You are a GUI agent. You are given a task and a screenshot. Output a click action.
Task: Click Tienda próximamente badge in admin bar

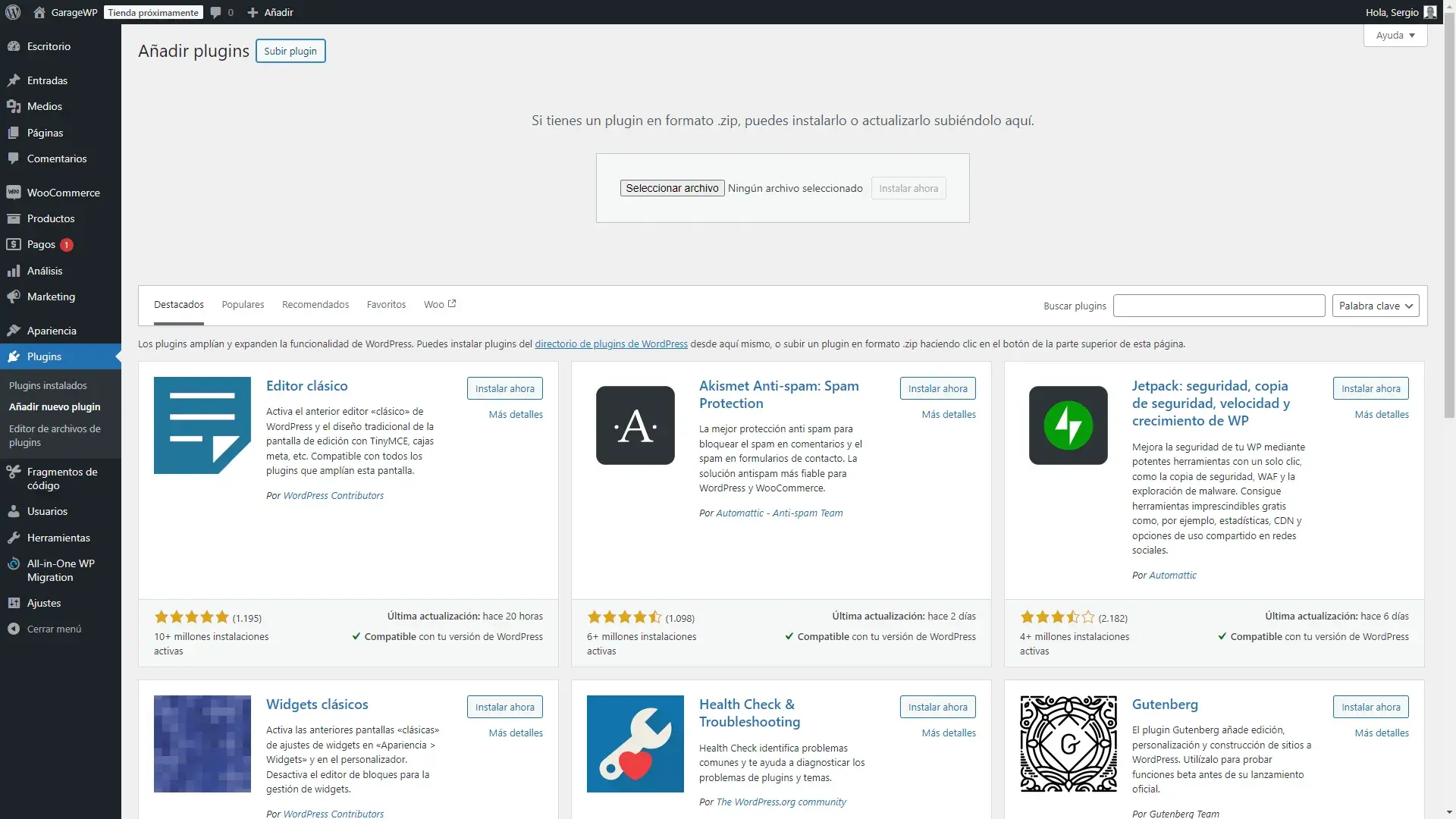pos(153,12)
